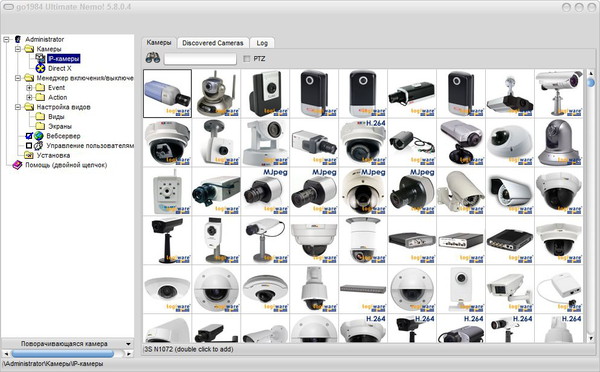Check the Управление пользователями checkbox
600x372 pixels.
(x=29, y=146)
